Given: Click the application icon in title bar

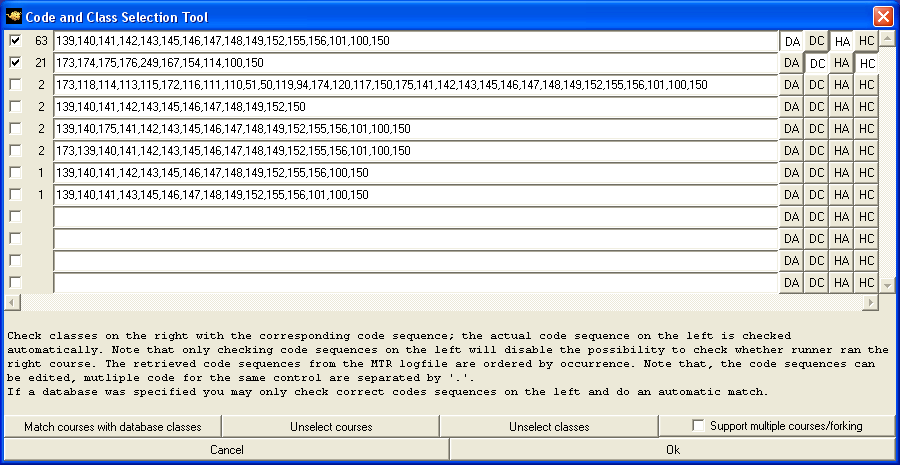Looking at the screenshot, I should coord(13,16).
